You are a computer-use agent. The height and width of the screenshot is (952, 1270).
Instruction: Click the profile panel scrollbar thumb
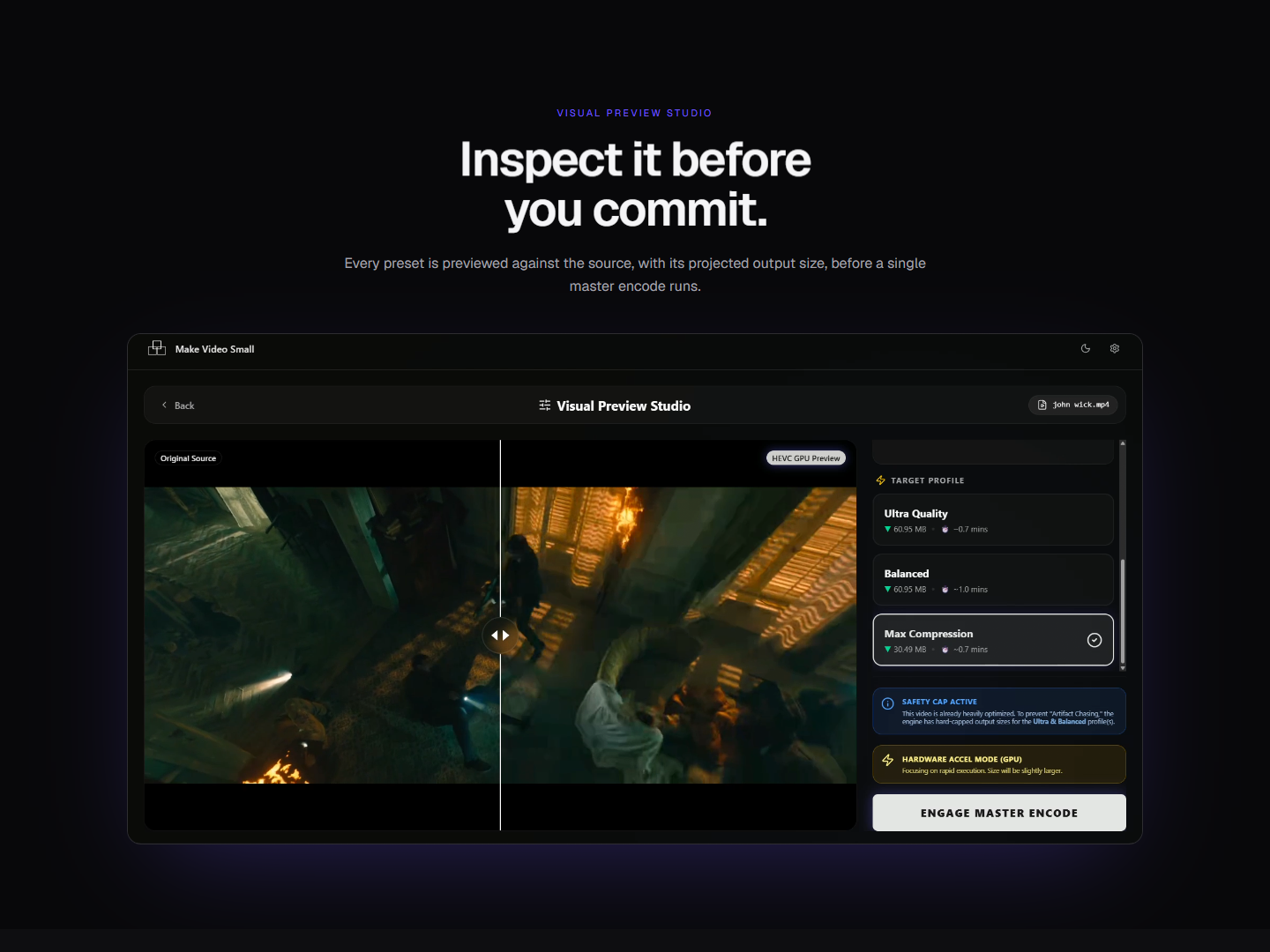pos(1123,611)
